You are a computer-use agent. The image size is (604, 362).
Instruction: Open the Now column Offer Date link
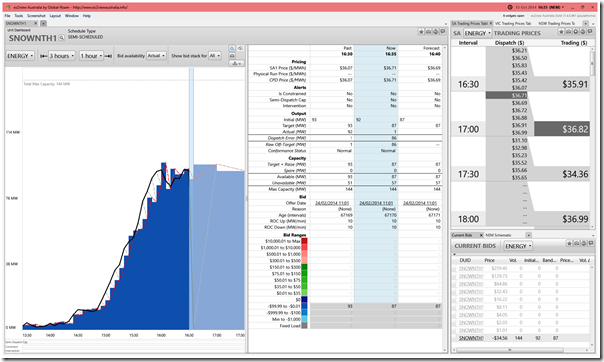[x=376, y=203]
